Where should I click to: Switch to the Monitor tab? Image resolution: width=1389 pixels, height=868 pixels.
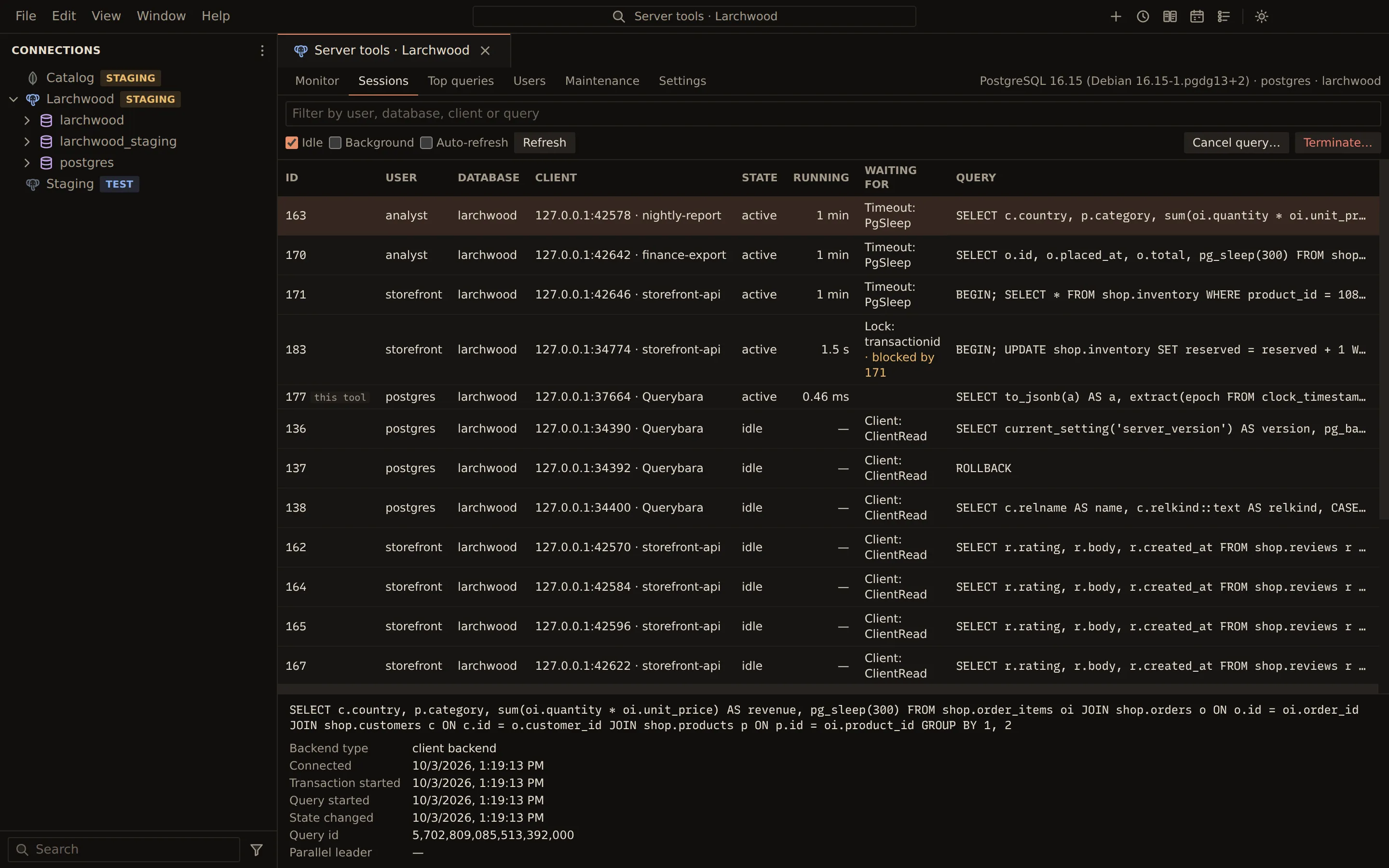click(317, 81)
